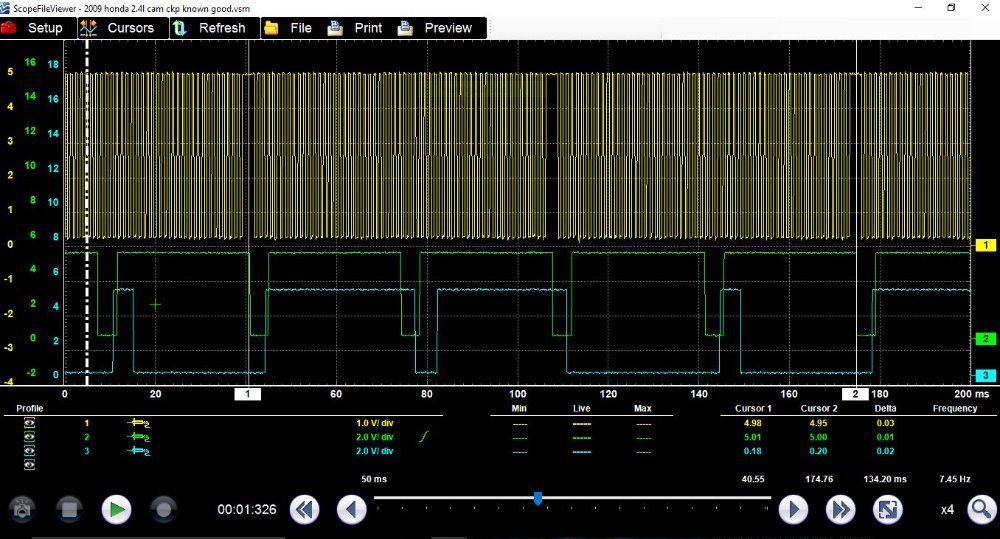Fast forward with the double-arrow button
1000x539 pixels.
[x=840, y=510]
